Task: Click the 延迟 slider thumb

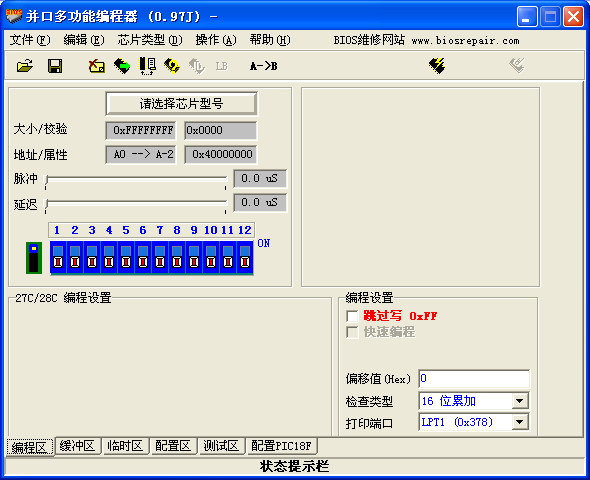Action: click(x=47, y=204)
